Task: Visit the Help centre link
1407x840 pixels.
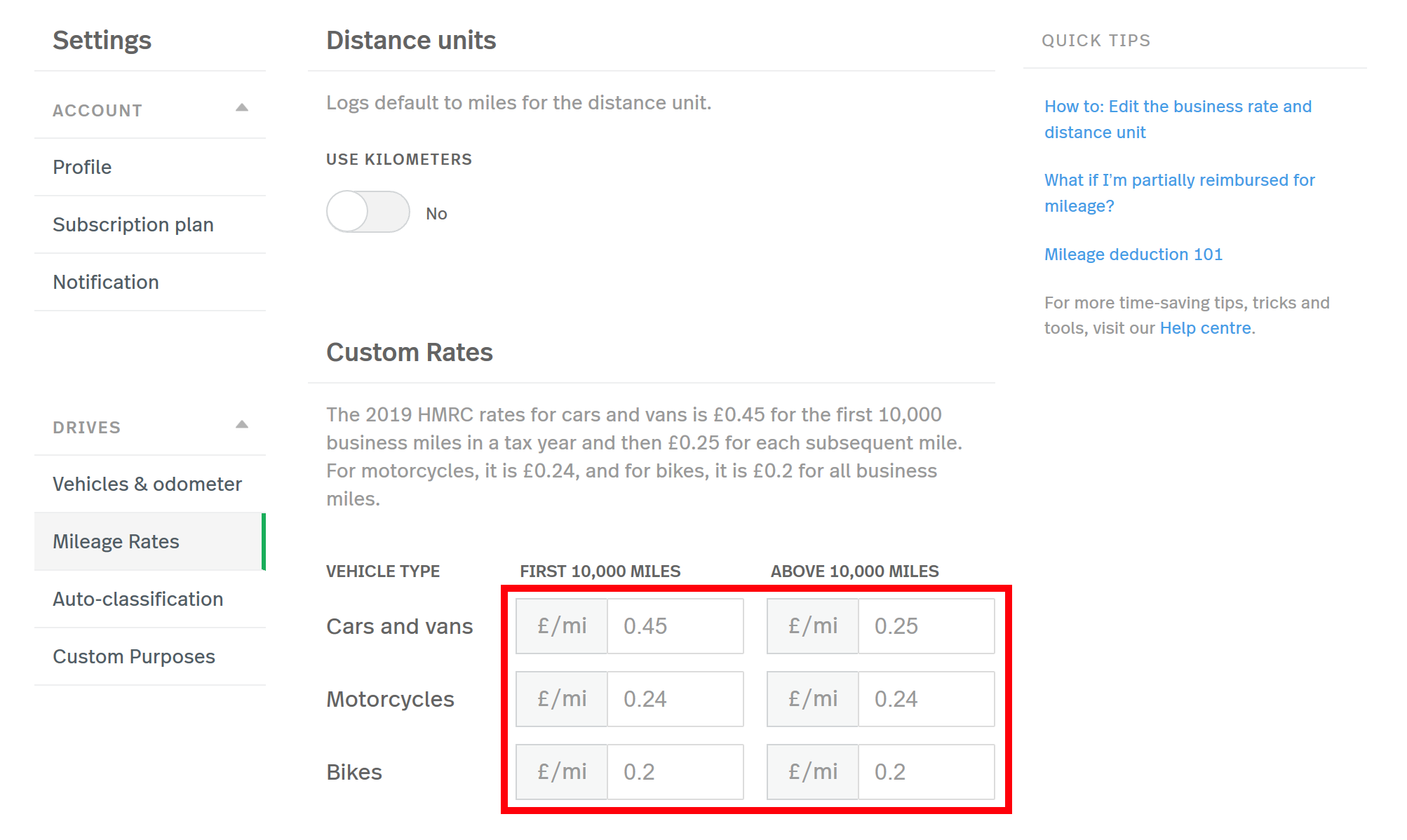Action: pyautogui.click(x=1205, y=328)
